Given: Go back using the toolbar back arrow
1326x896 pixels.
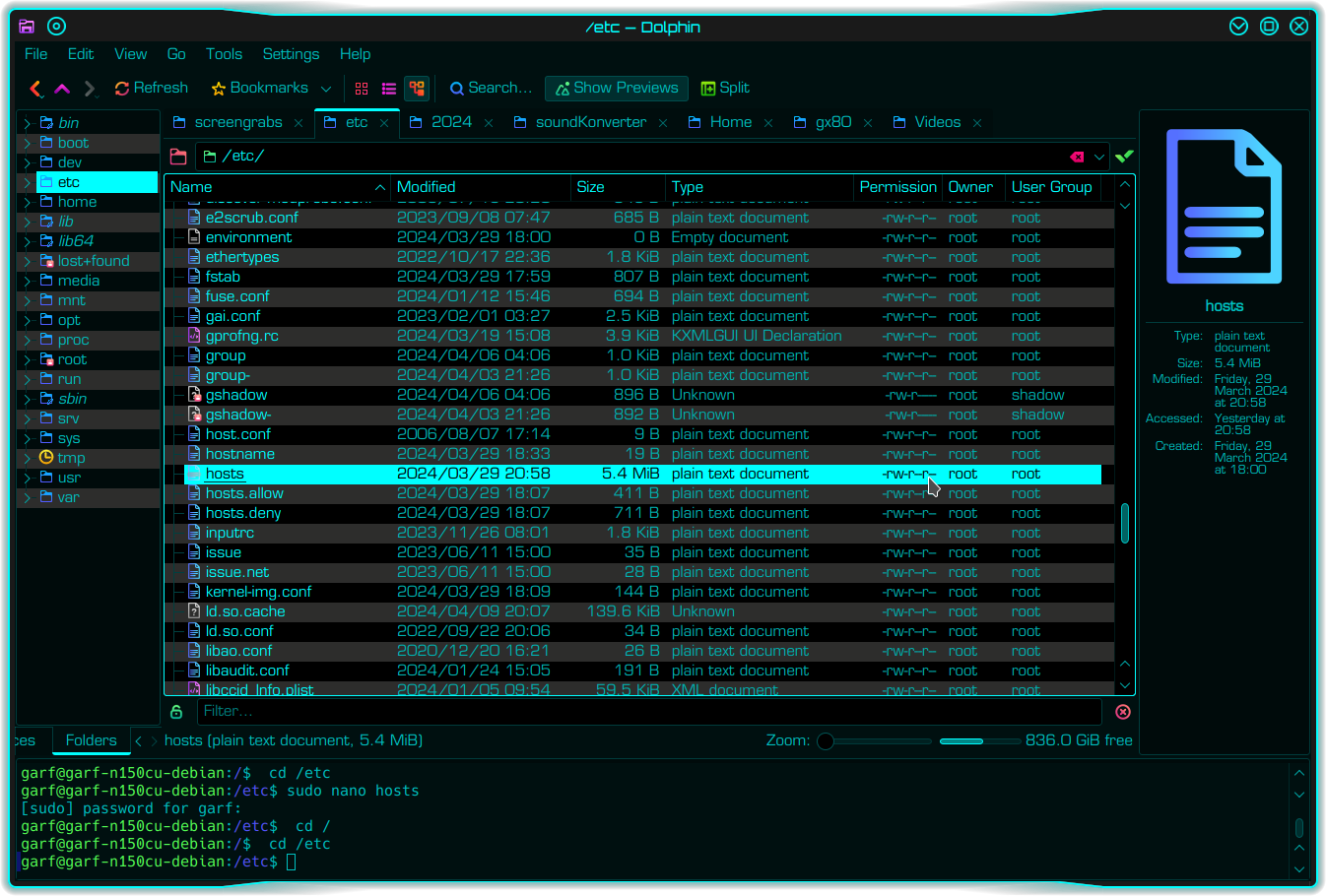Looking at the screenshot, I should 35,89.
